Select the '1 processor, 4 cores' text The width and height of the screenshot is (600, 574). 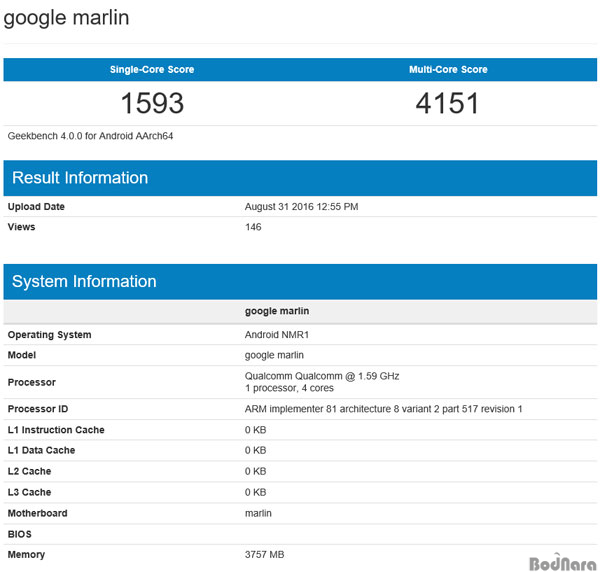pos(289,388)
